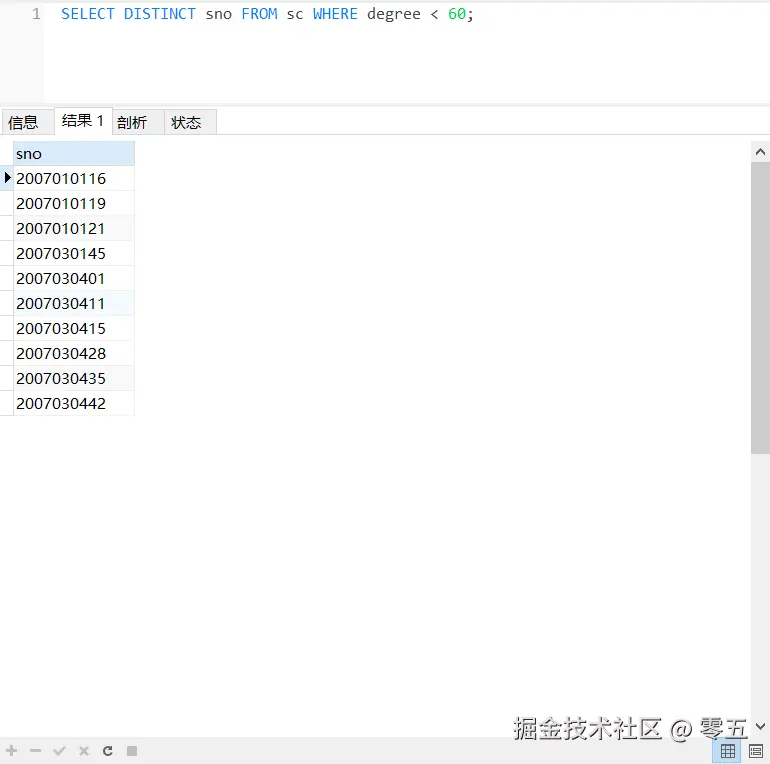Click the delete record minus icon
Screen dimensions: 770x764
(35, 750)
